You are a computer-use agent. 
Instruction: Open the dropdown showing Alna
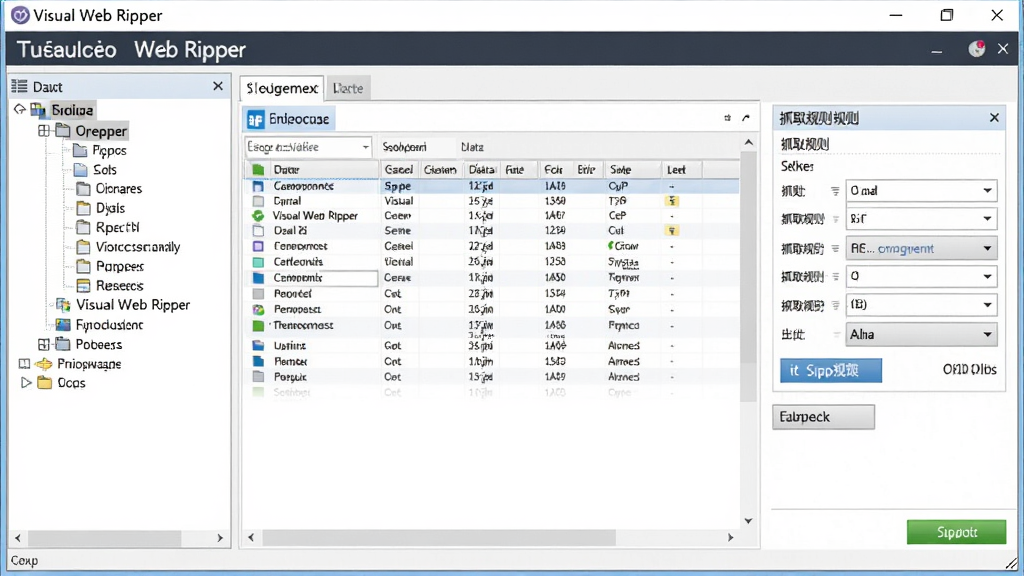921,334
